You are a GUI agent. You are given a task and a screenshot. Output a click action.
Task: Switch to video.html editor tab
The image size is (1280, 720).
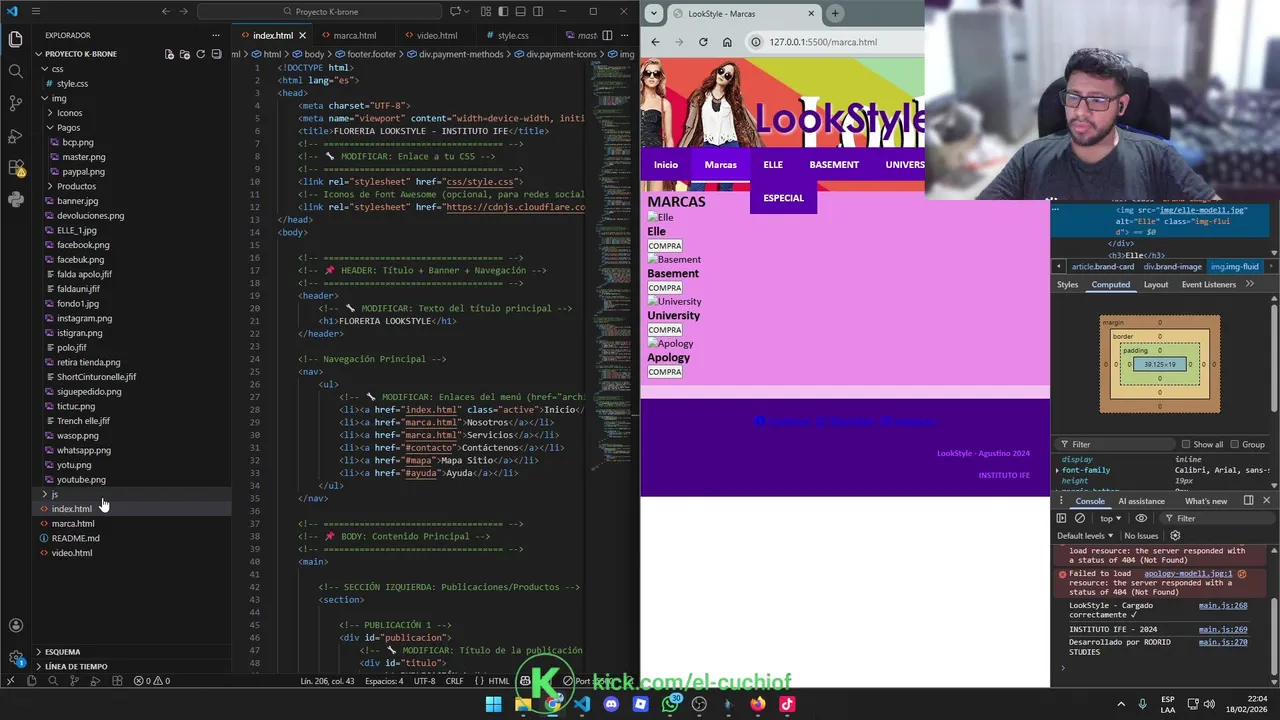tap(437, 35)
